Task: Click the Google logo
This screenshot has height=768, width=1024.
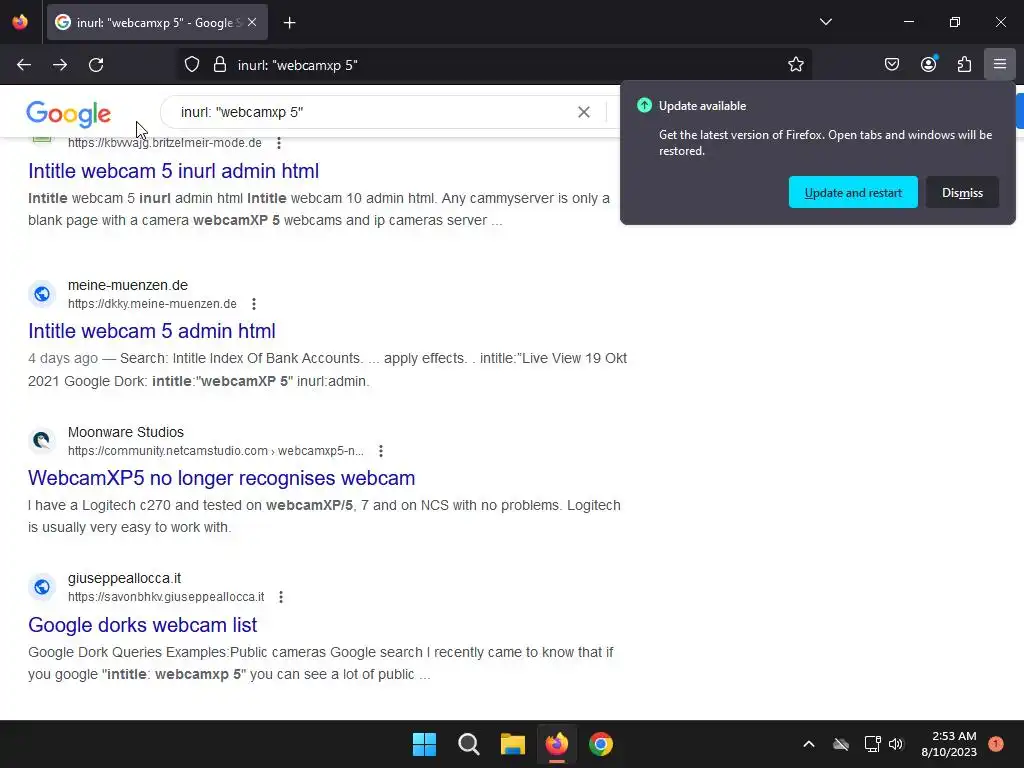Action: tap(69, 114)
